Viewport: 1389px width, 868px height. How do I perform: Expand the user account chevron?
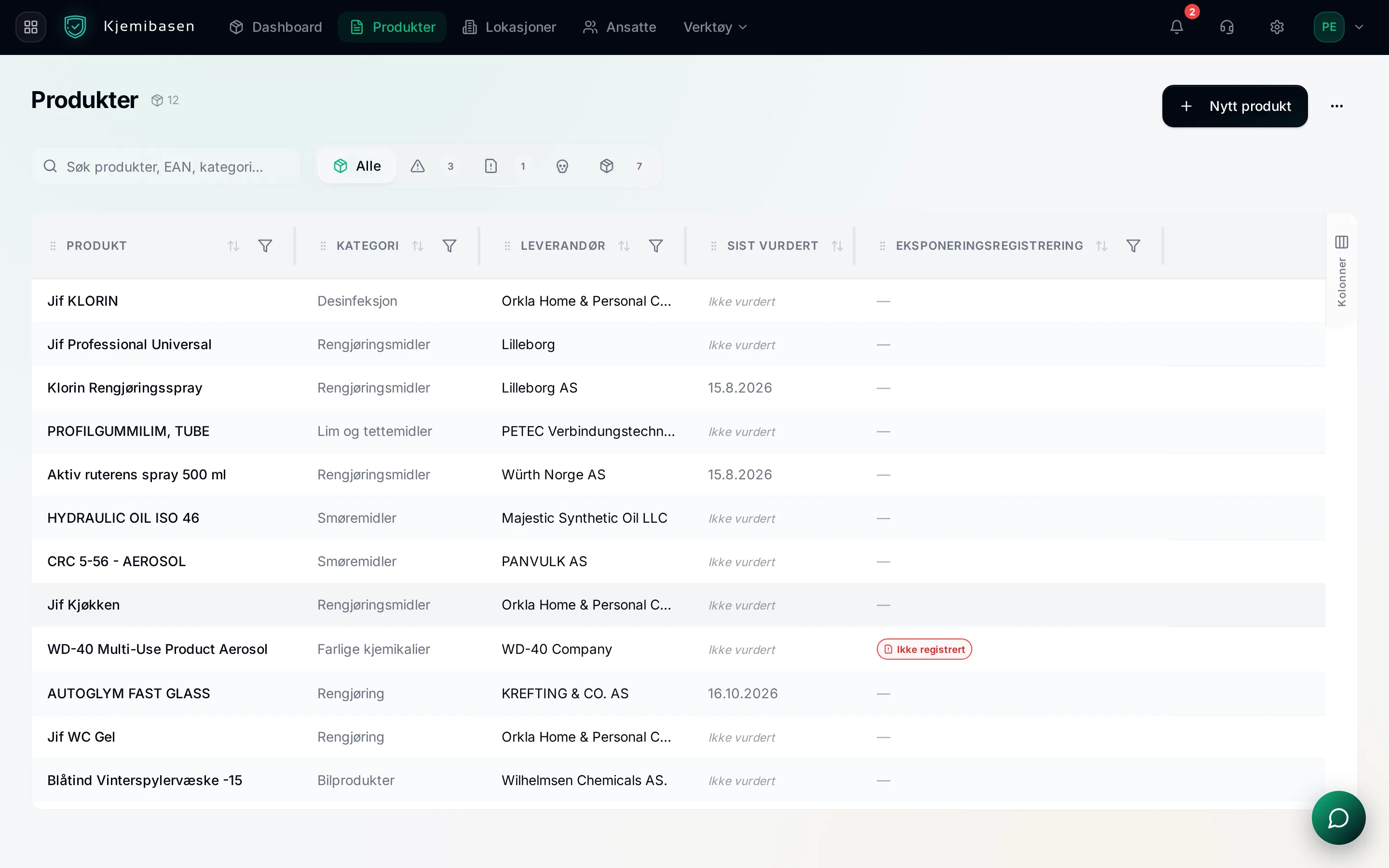point(1359,27)
